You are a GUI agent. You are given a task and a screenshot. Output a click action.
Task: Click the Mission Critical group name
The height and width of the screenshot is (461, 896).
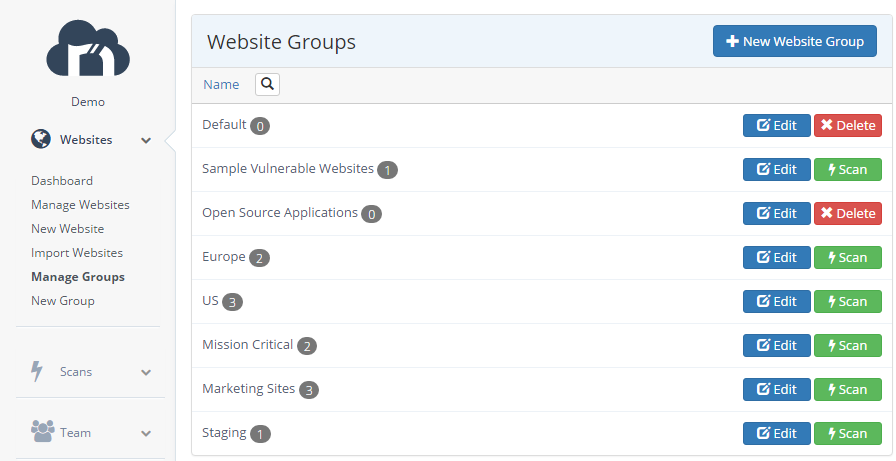click(247, 344)
